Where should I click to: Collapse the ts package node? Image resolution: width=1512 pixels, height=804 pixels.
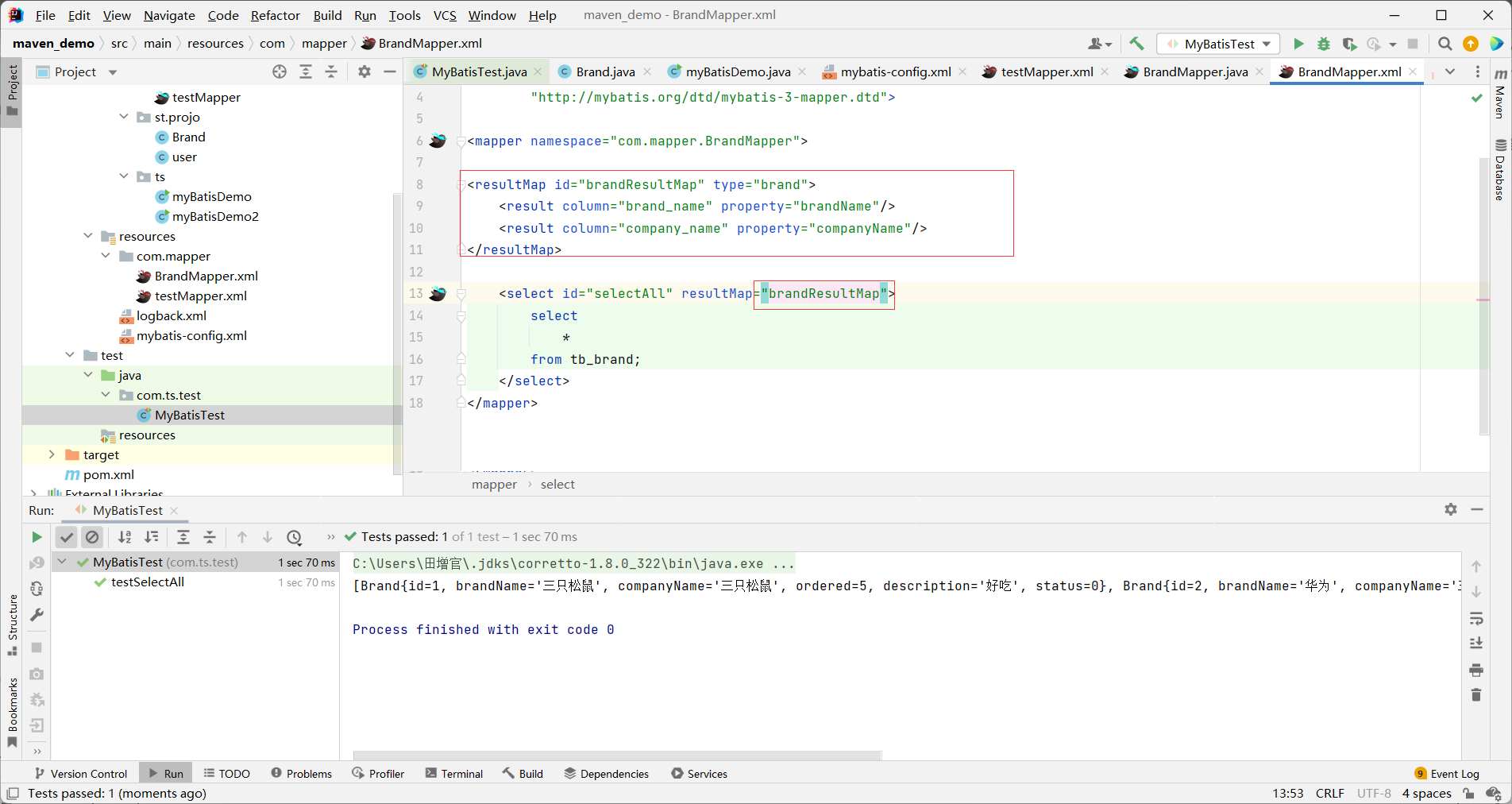coord(124,176)
